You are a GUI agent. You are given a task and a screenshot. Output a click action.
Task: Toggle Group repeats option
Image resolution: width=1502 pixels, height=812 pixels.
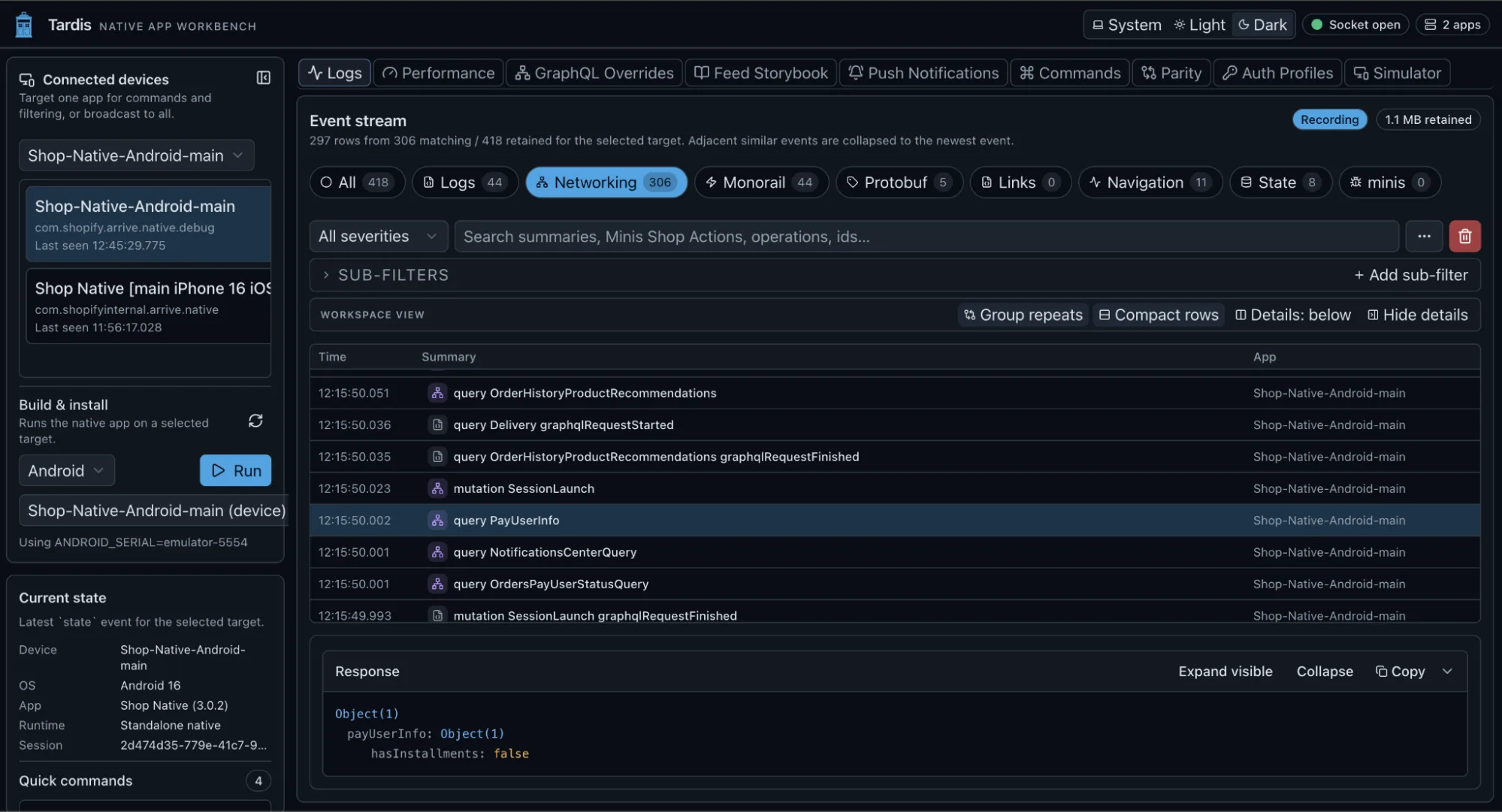point(1023,315)
